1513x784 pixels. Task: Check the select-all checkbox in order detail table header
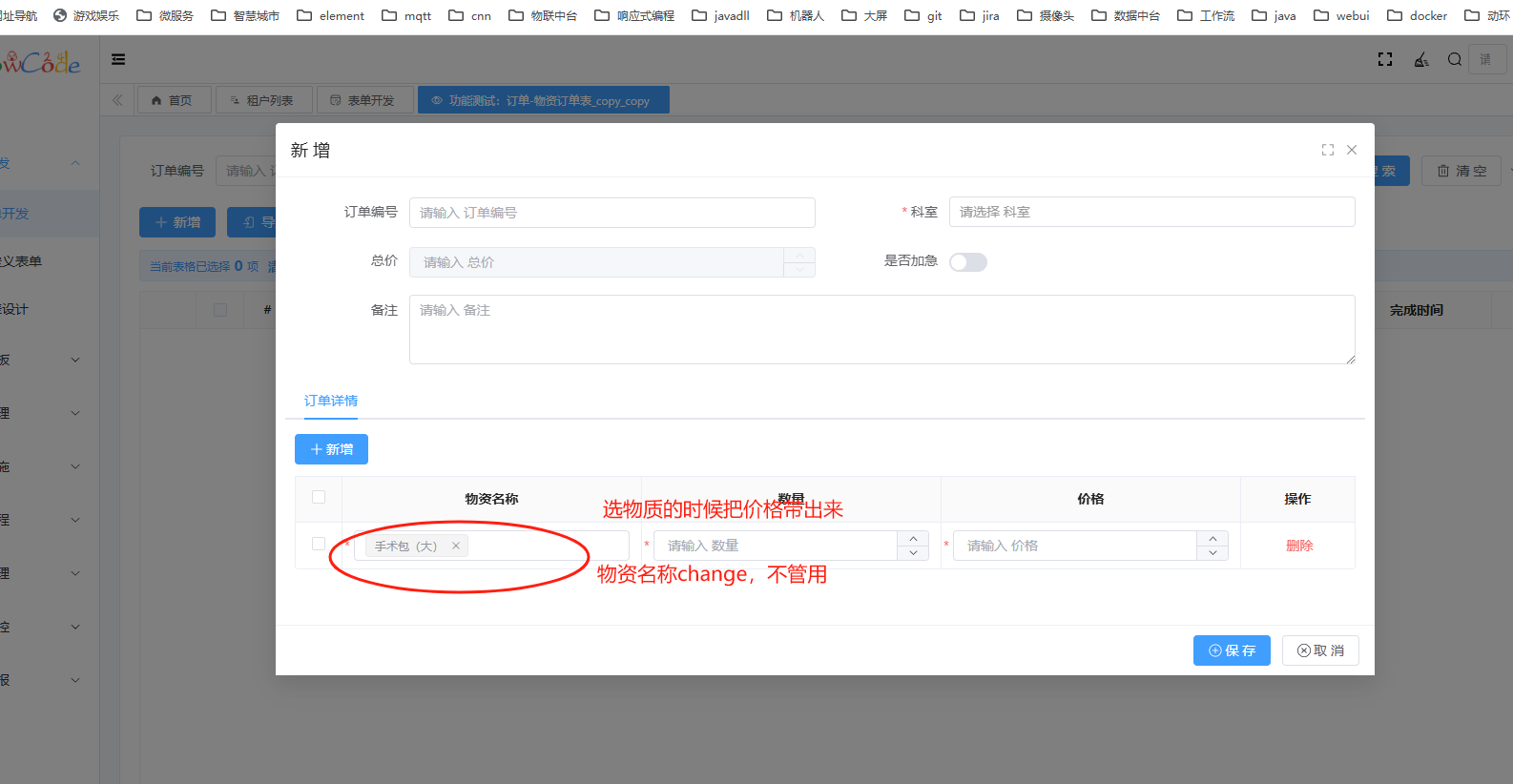(x=319, y=497)
